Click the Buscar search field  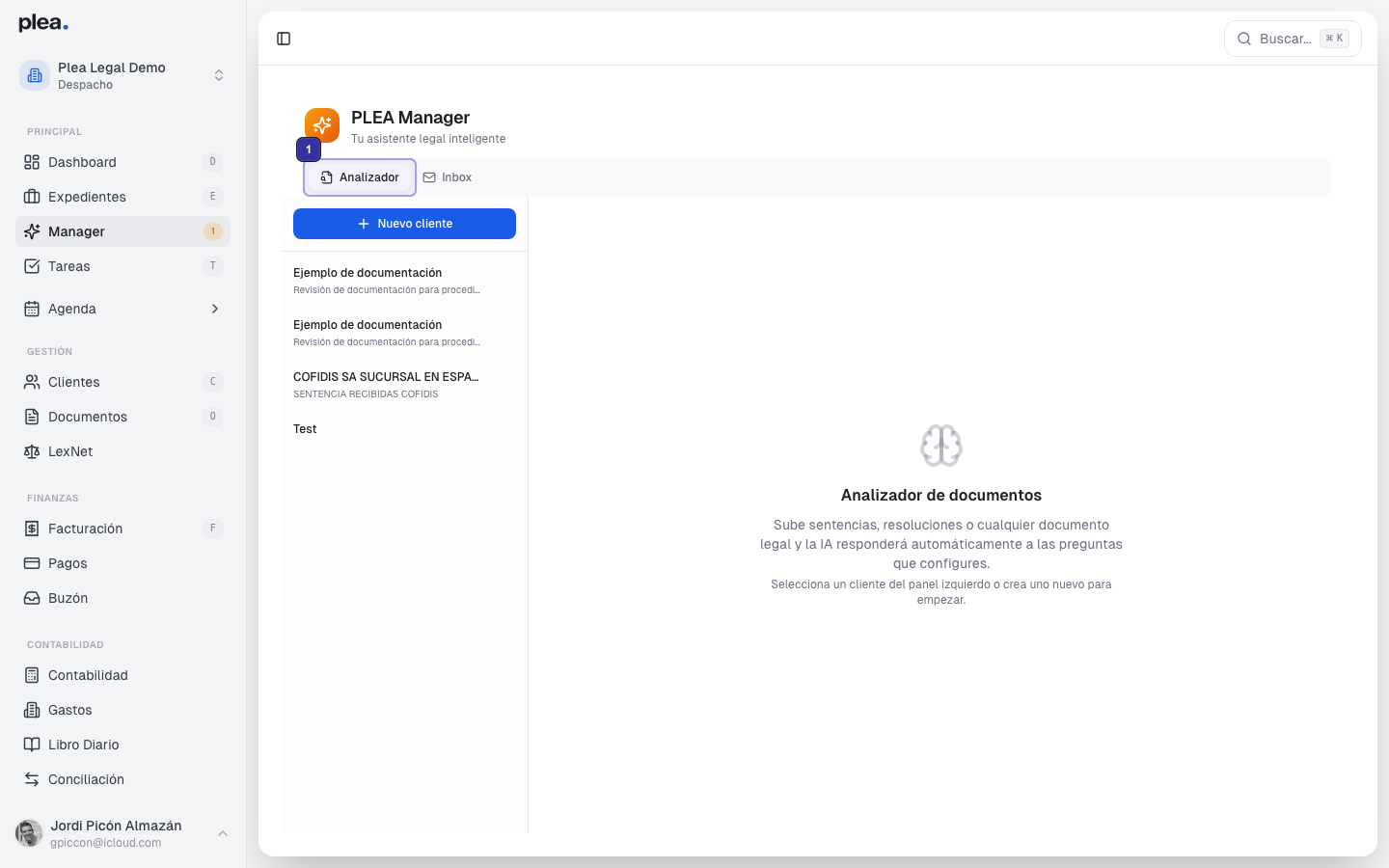(1293, 39)
